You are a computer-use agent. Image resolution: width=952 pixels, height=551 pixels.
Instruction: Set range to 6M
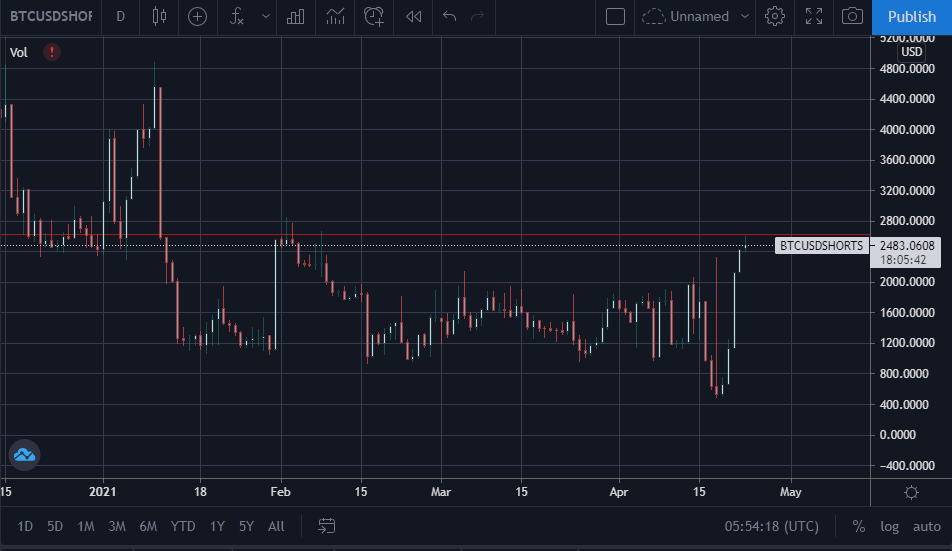[x=148, y=526]
